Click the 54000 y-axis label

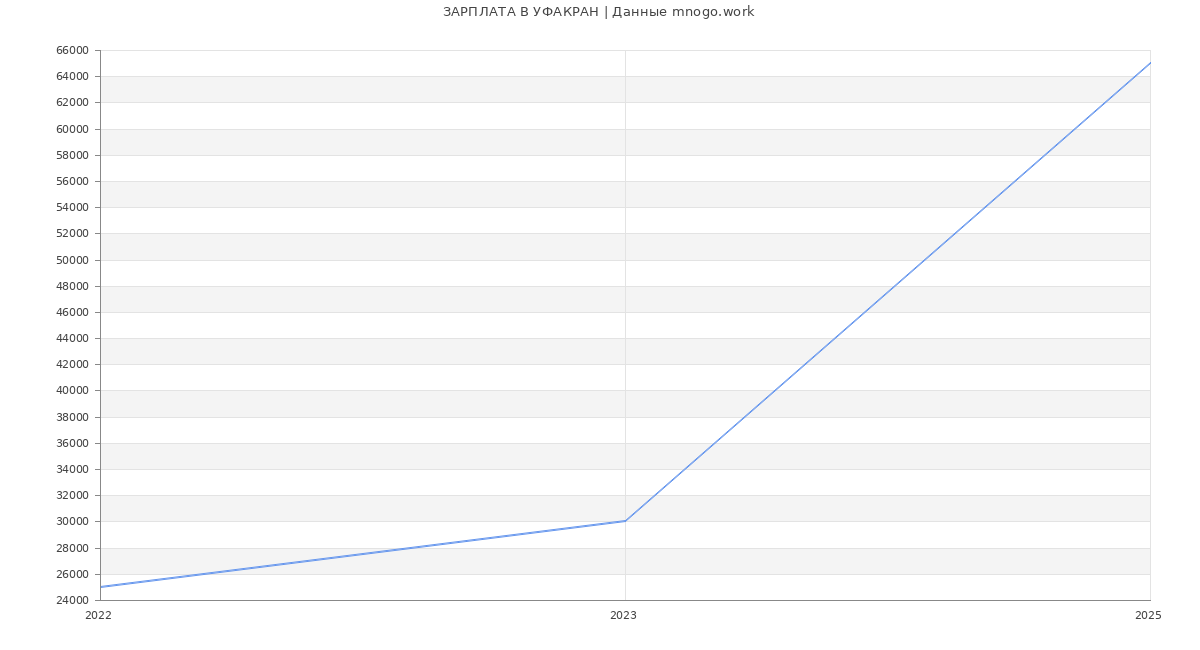click(x=72, y=207)
